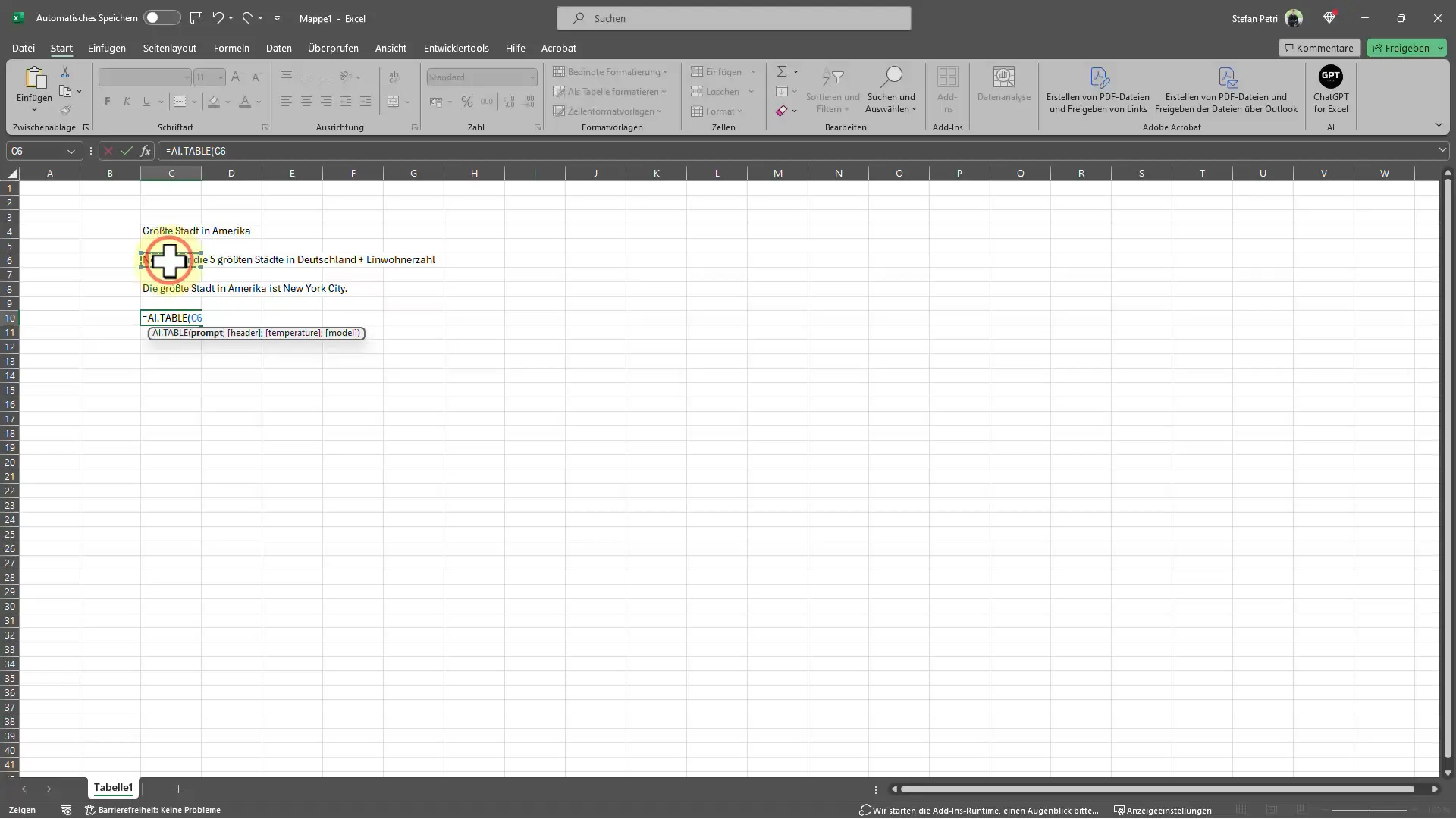Click the format painter brush icon

(65, 111)
